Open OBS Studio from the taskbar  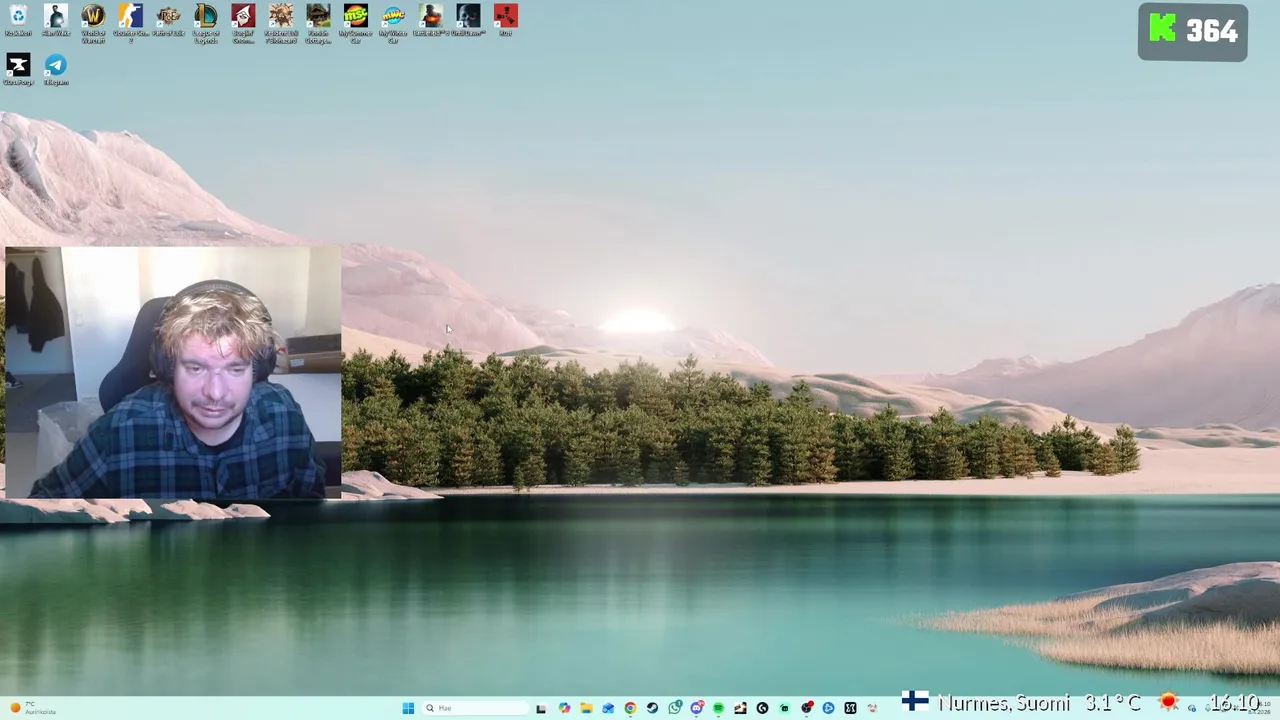click(807, 708)
